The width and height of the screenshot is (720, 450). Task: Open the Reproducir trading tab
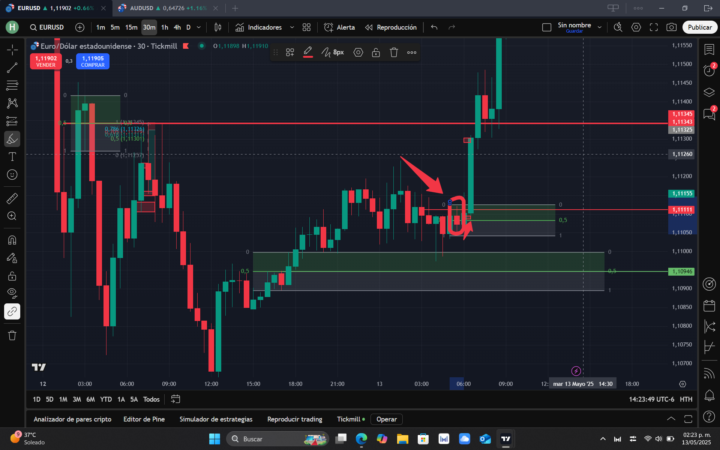coord(294,419)
